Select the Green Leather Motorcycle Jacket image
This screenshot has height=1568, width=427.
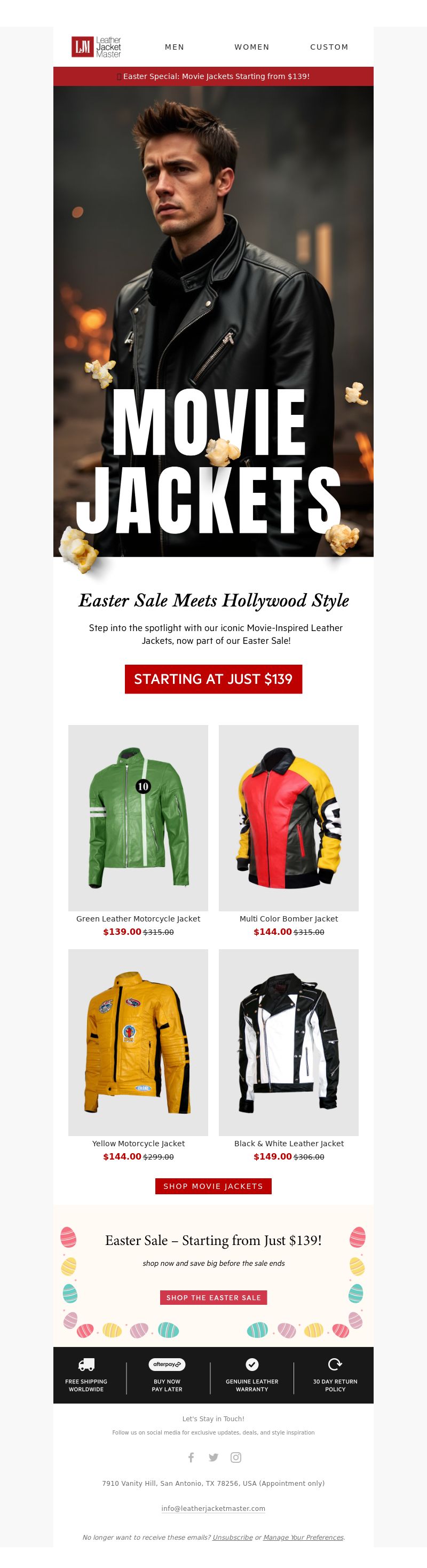coord(138,817)
